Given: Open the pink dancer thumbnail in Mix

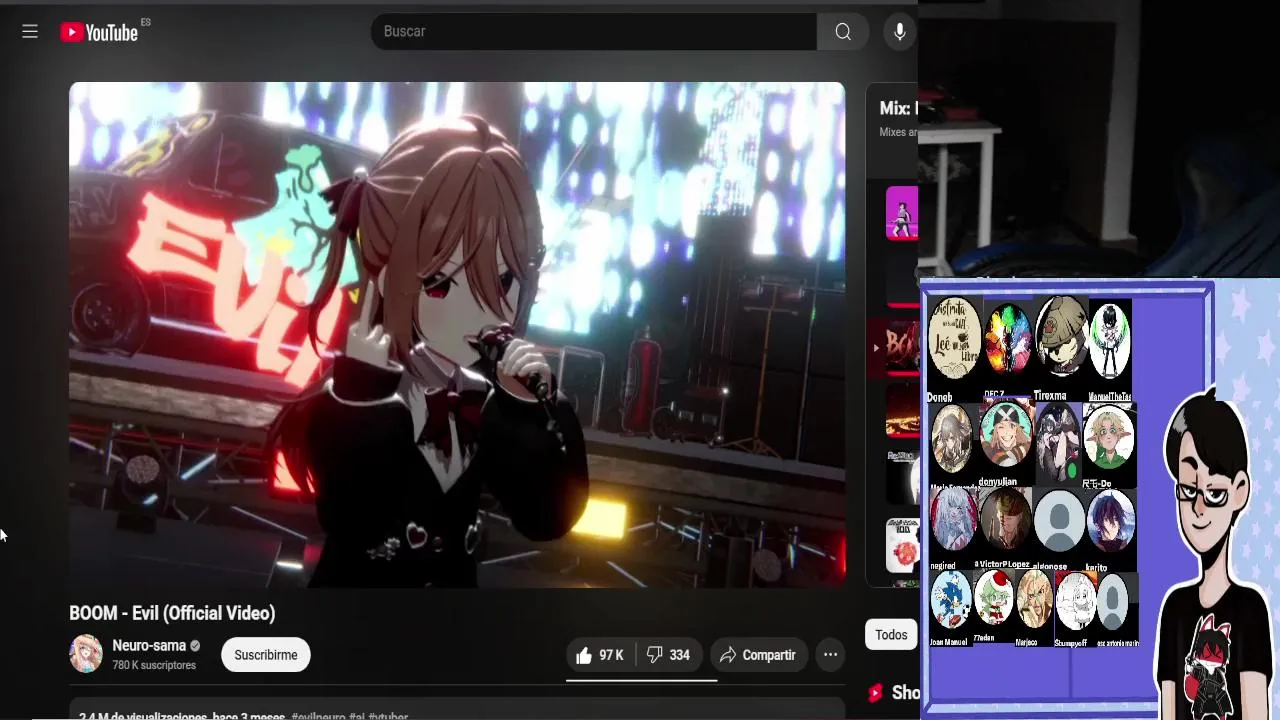Looking at the screenshot, I should pyautogui.click(x=902, y=213).
